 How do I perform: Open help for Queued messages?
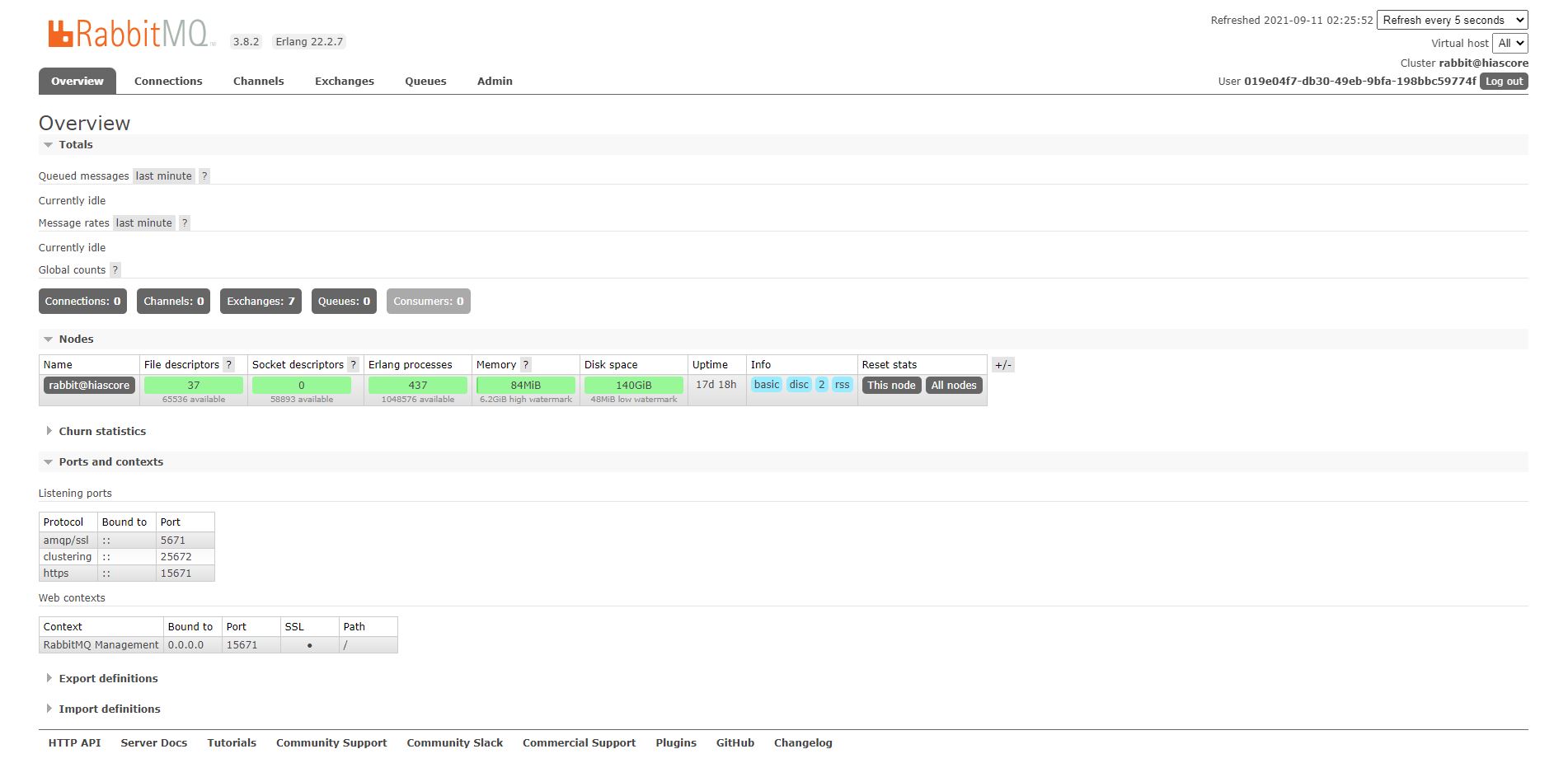point(204,176)
